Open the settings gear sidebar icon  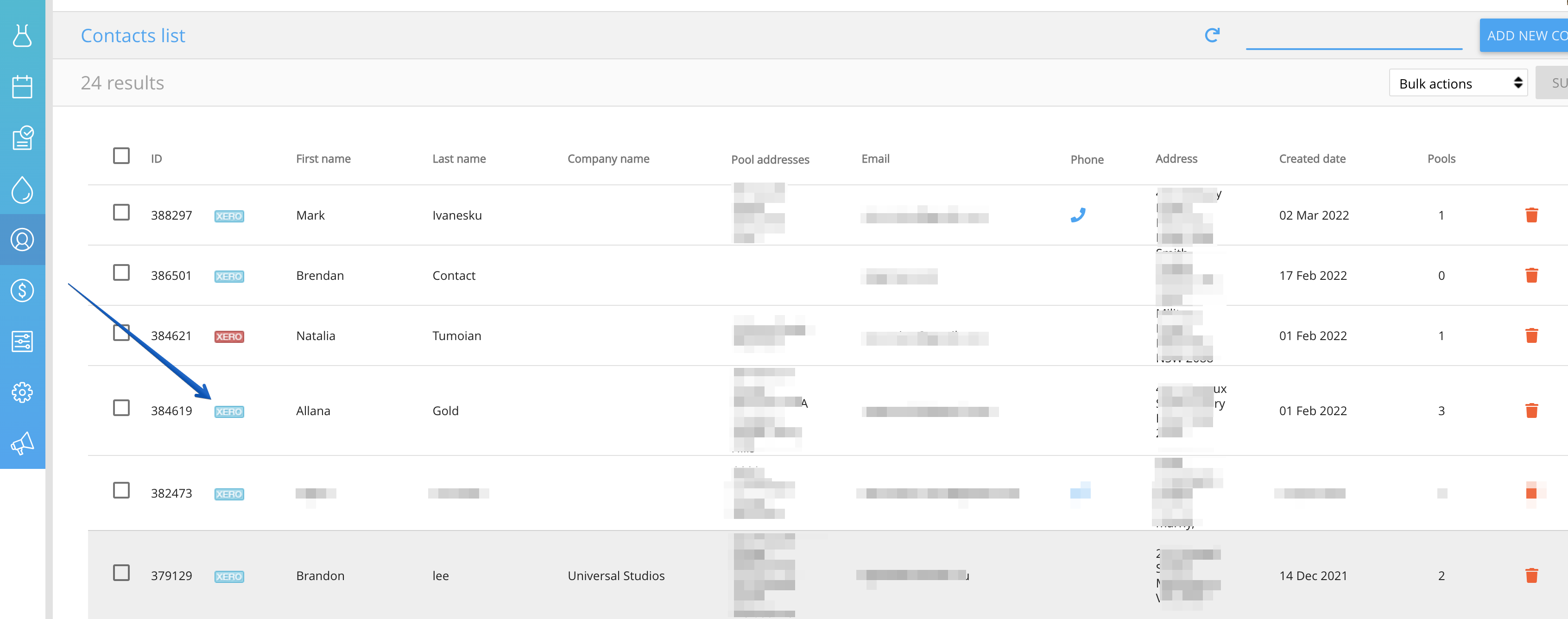click(x=22, y=392)
